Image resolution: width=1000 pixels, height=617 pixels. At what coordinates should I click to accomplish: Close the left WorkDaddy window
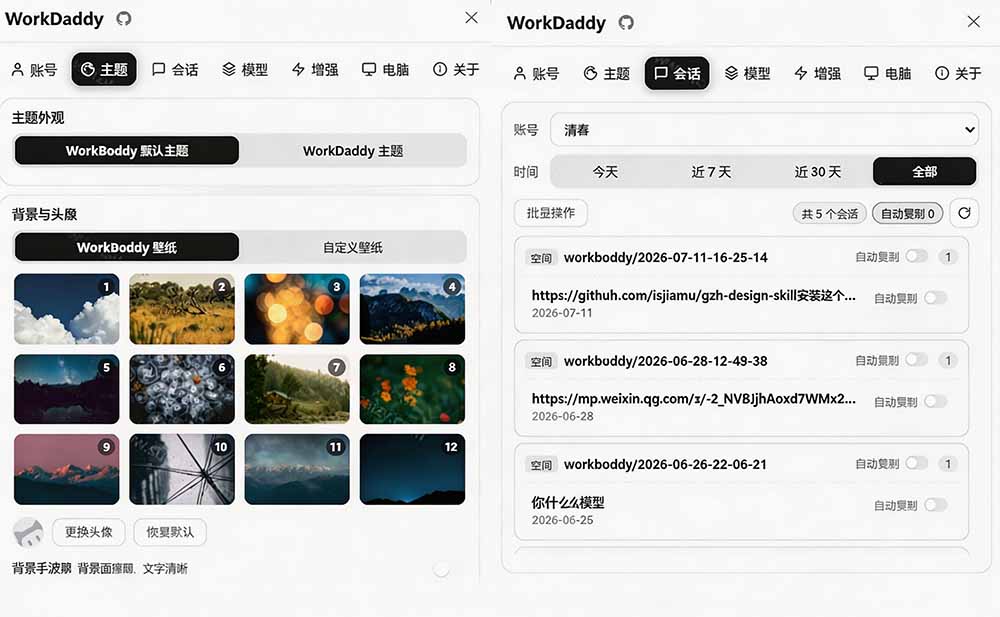pos(471,18)
